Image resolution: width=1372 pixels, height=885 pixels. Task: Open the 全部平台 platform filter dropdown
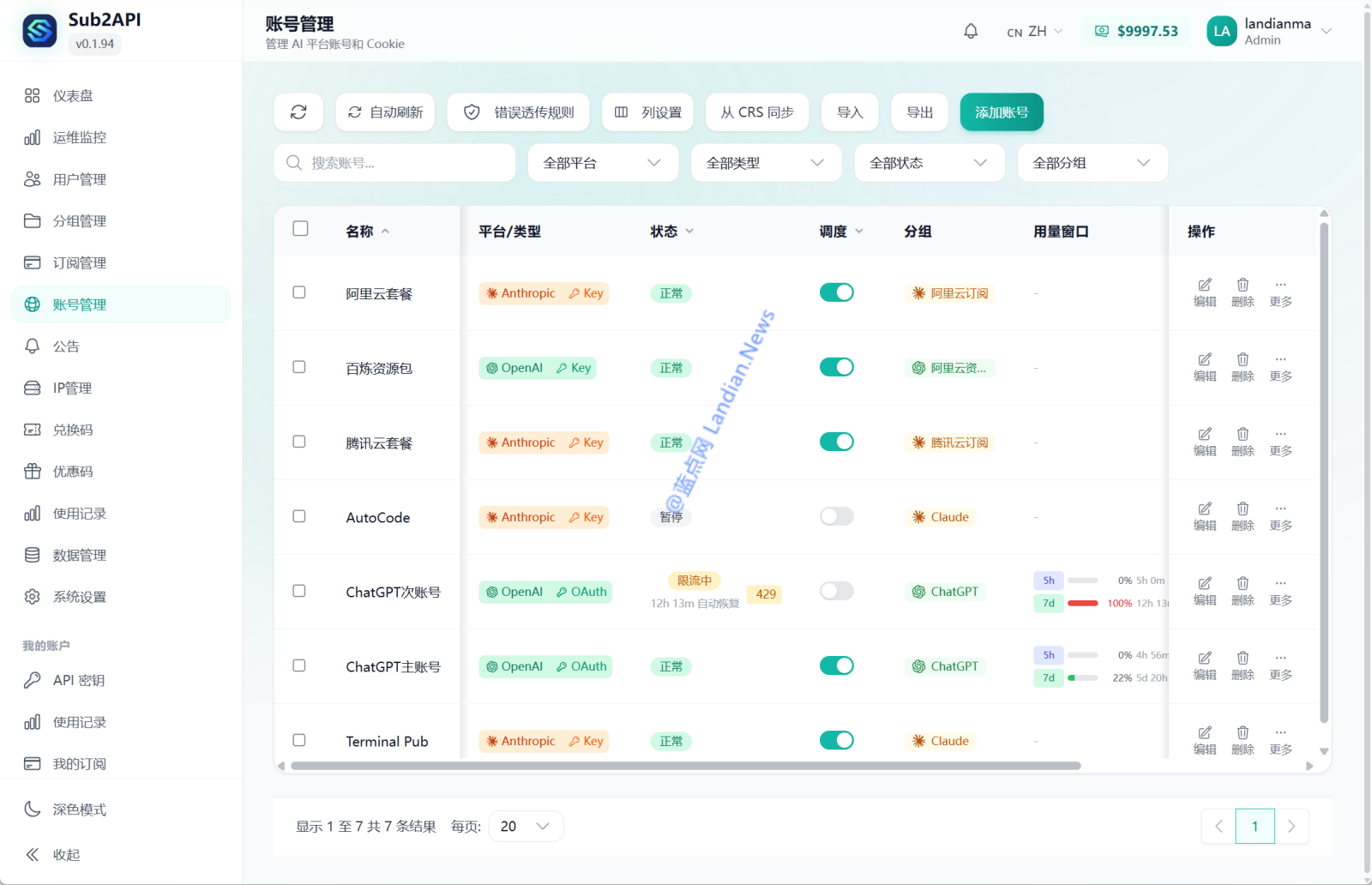pyautogui.click(x=602, y=163)
